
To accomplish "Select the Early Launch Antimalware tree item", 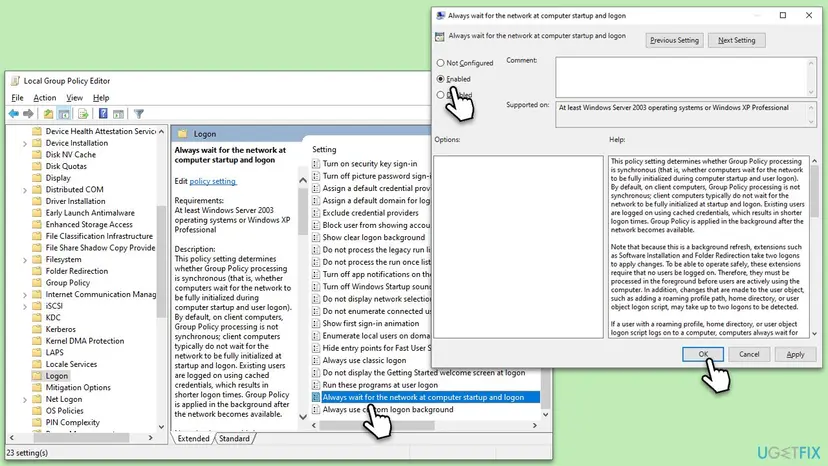I will [x=90, y=213].
